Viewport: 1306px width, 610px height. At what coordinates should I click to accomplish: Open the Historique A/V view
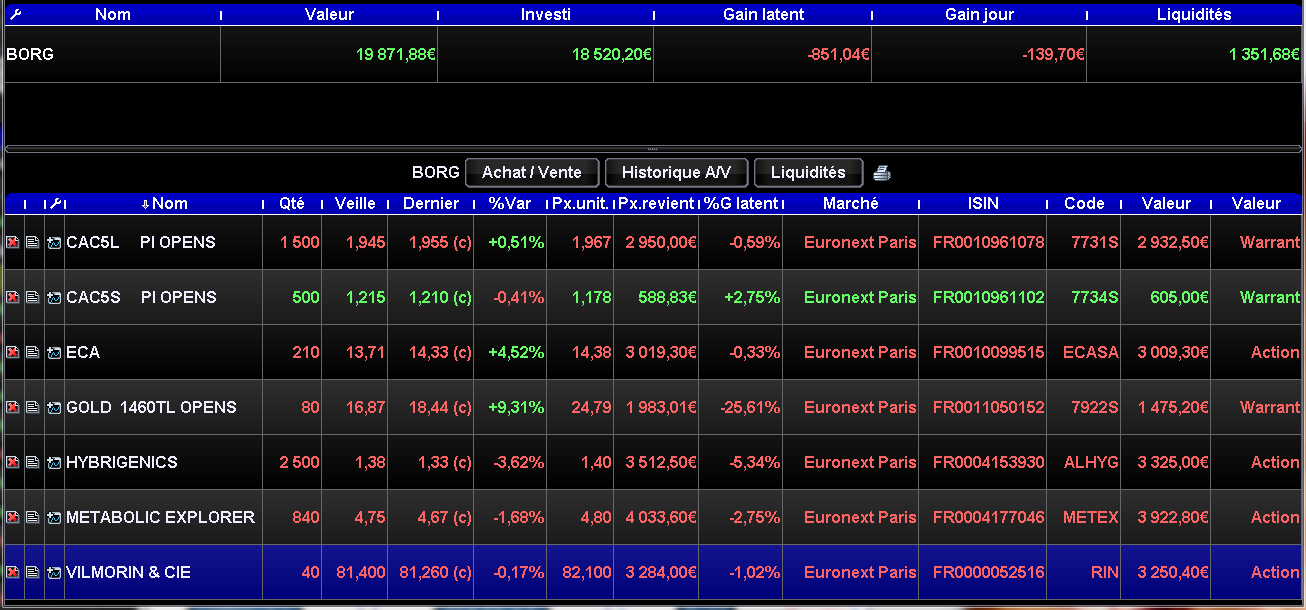[676, 172]
